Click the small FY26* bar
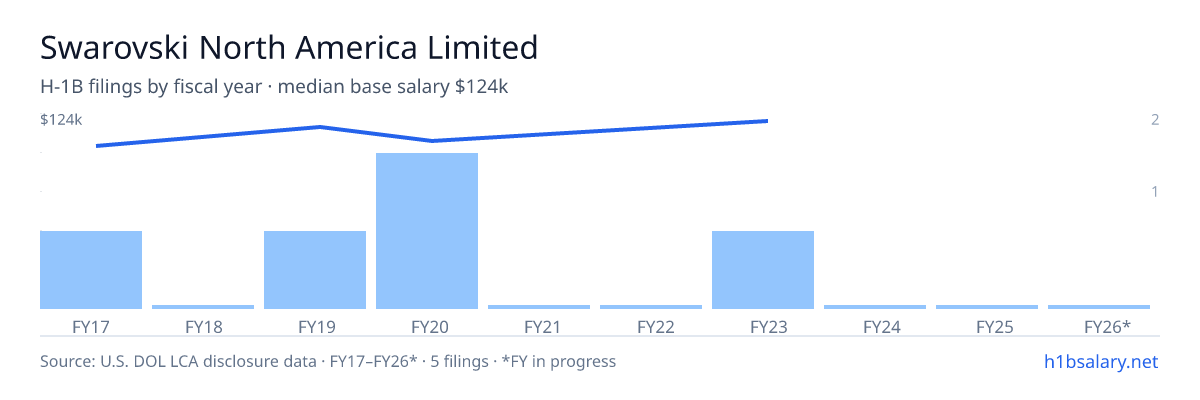Image resolution: width=1200 pixels, height=400 pixels. click(1099, 307)
